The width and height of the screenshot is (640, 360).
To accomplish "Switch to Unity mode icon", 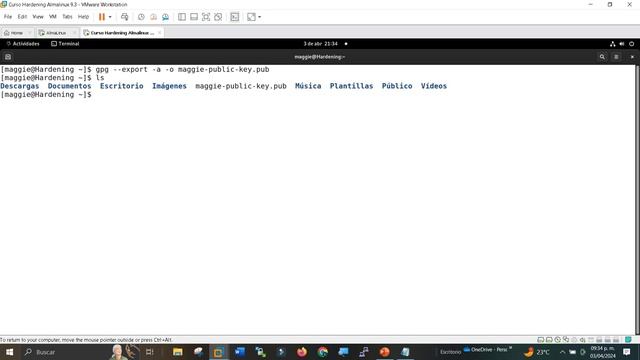I will 218,17.
